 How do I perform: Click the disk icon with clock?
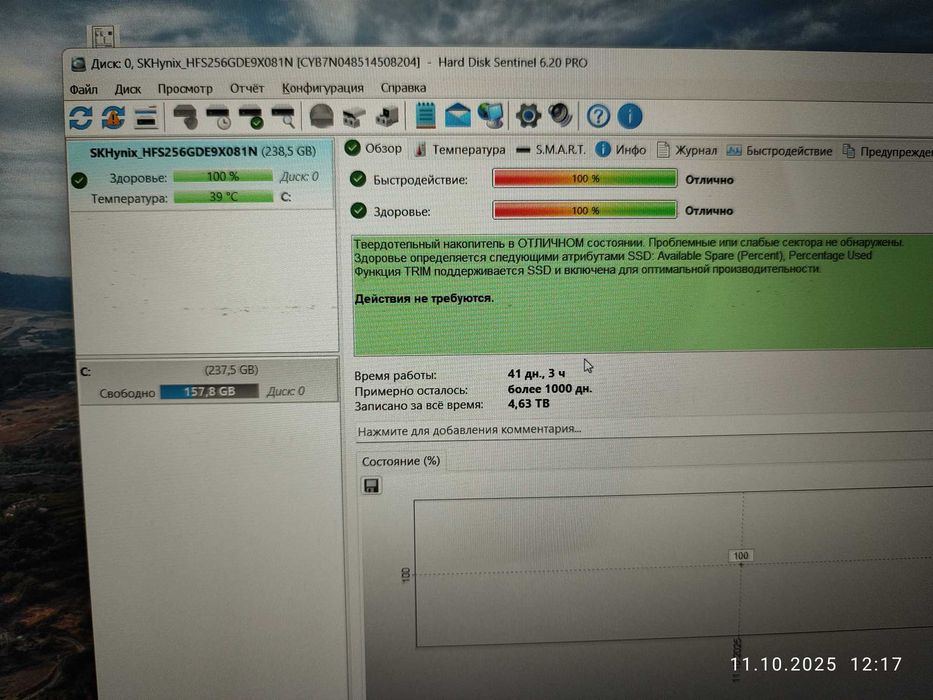(218, 117)
